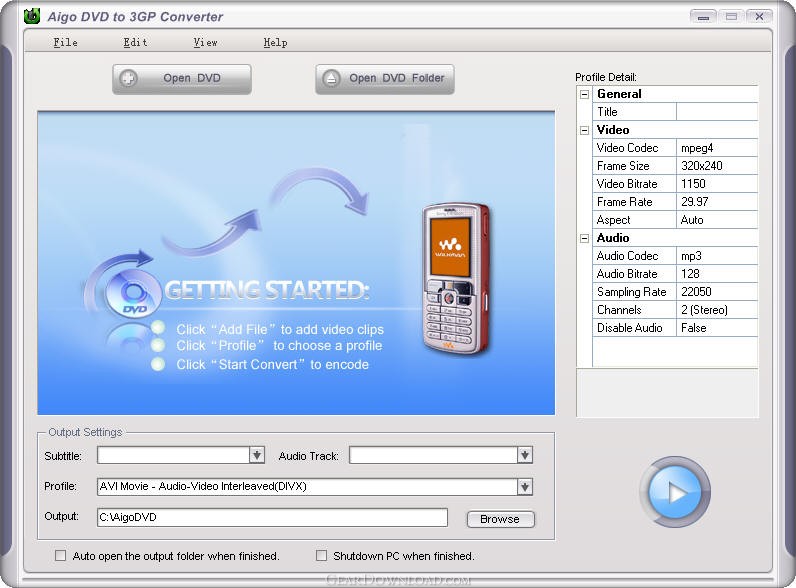Select the Title value cell

click(717, 112)
